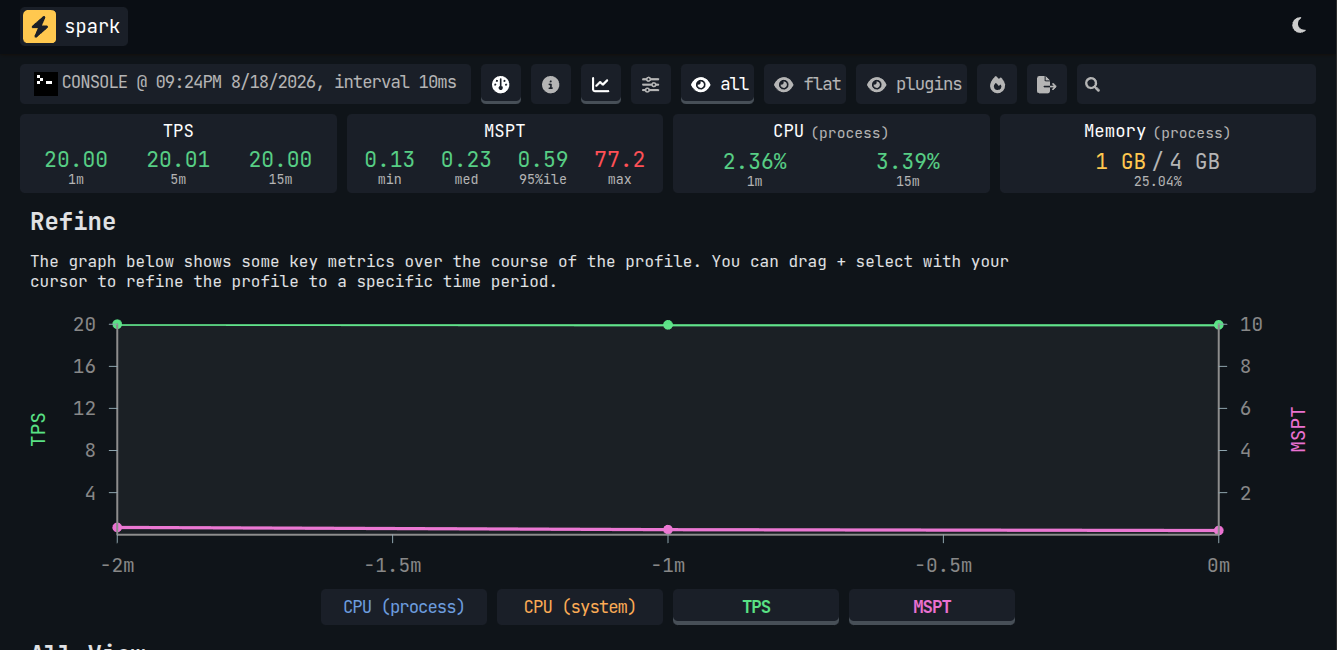1337x650 pixels.
Task: Click the export file icon
Action: [x=1047, y=85]
